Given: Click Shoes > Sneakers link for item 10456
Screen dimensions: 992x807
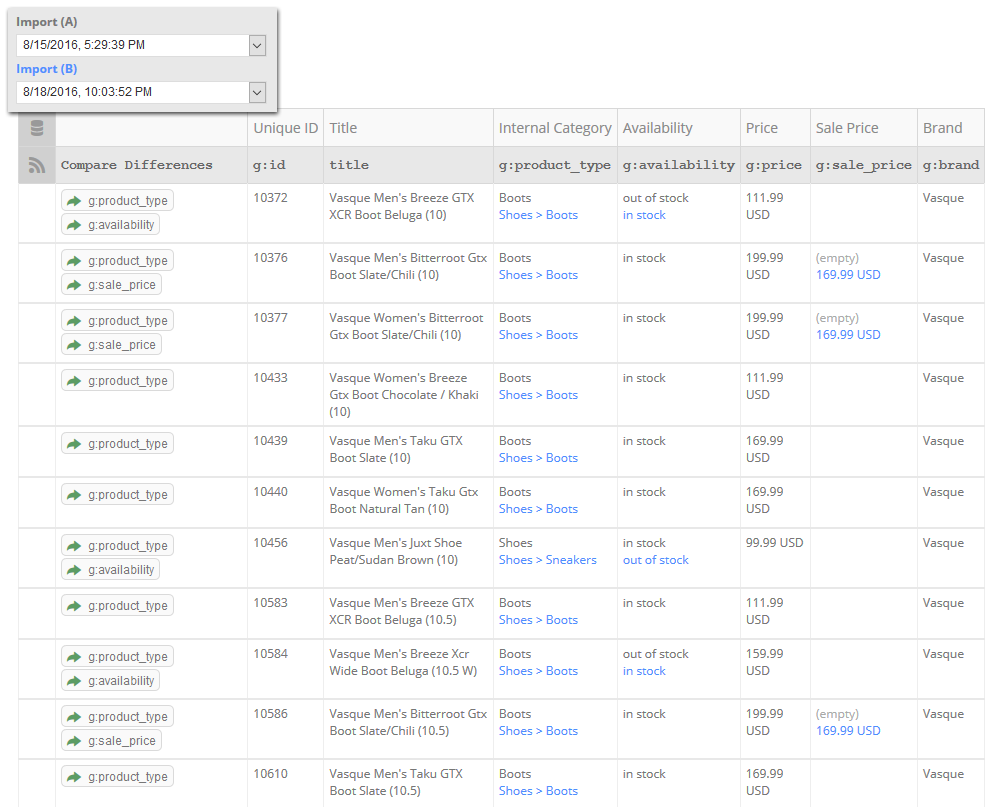Looking at the screenshot, I should pyautogui.click(x=548, y=560).
